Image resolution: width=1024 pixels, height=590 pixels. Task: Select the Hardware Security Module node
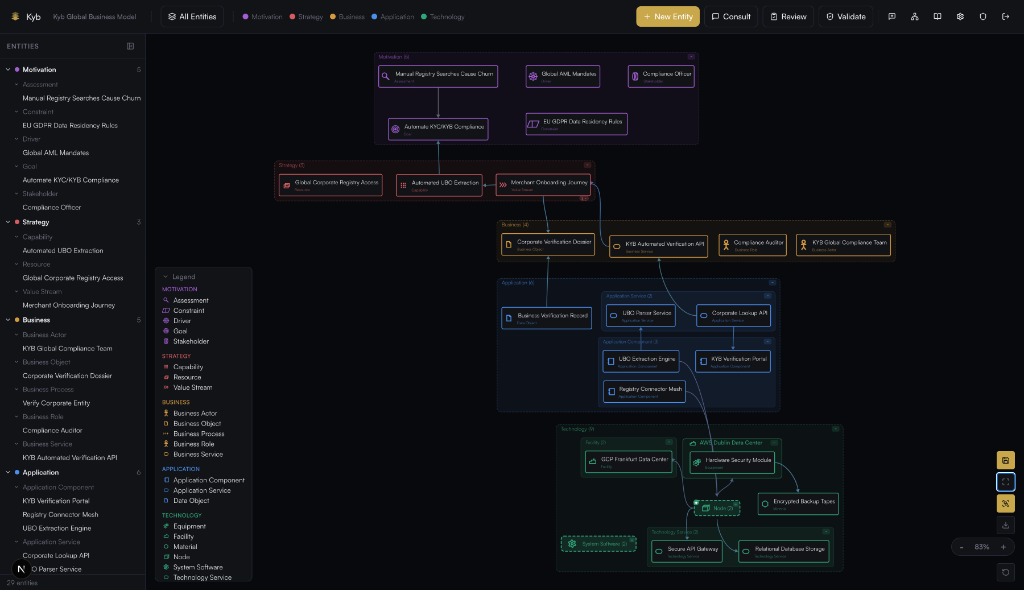pyautogui.click(x=732, y=462)
